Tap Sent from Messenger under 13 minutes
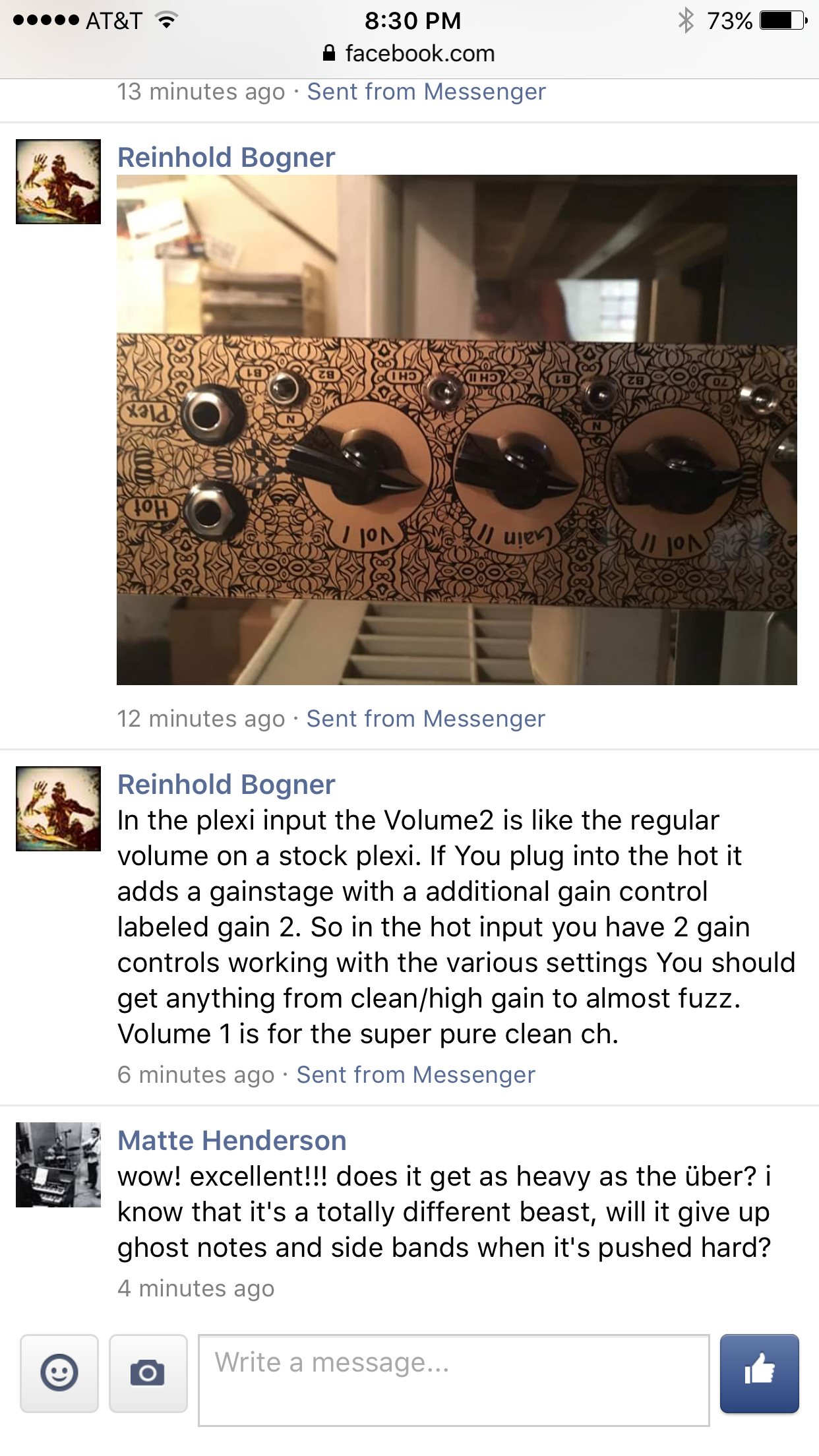 (427, 92)
